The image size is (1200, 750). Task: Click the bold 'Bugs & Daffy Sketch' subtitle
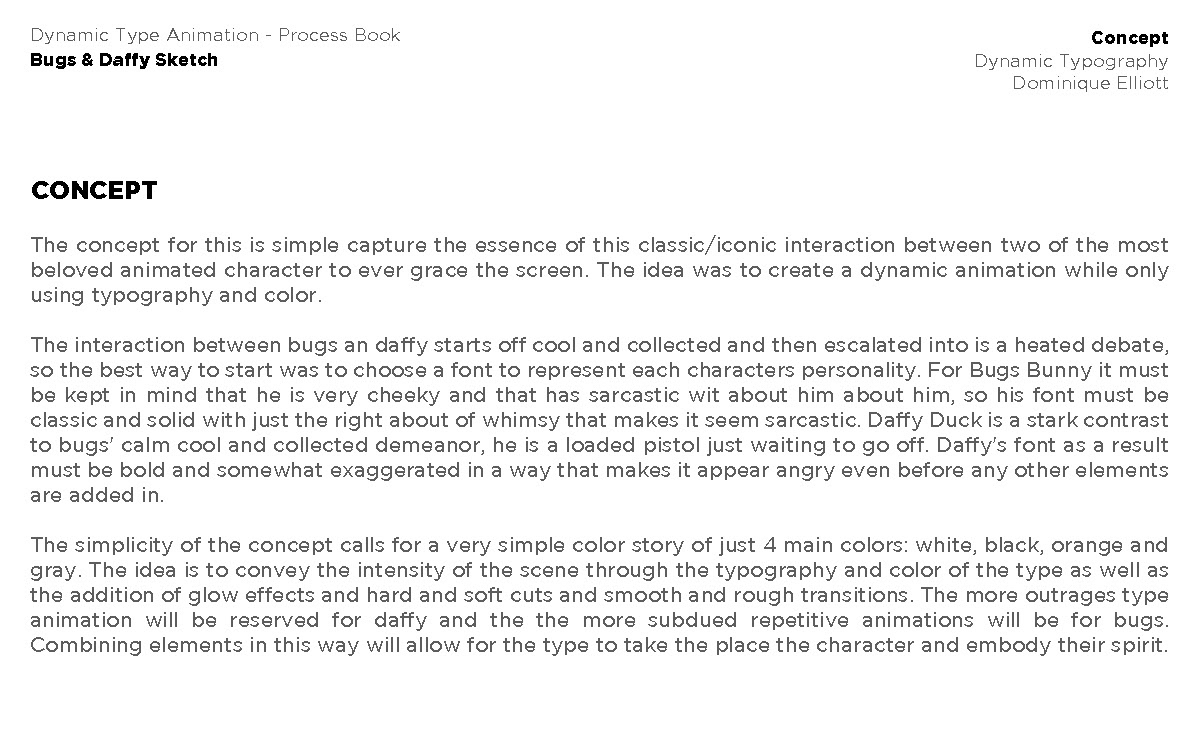coord(124,60)
